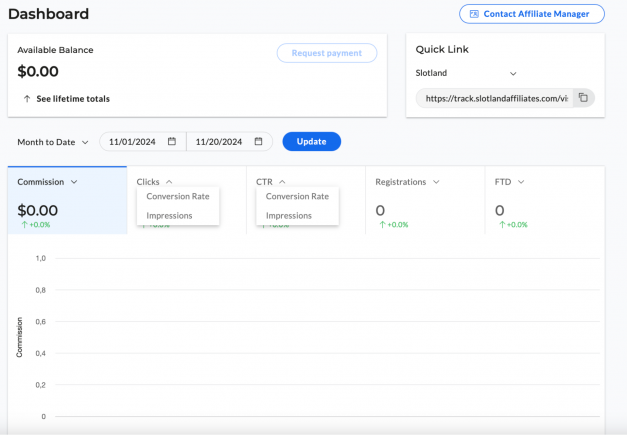Screen dimensions: 627x435
Task: Collapse the Clicks metric chevron
Action: (x=169, y=182)
